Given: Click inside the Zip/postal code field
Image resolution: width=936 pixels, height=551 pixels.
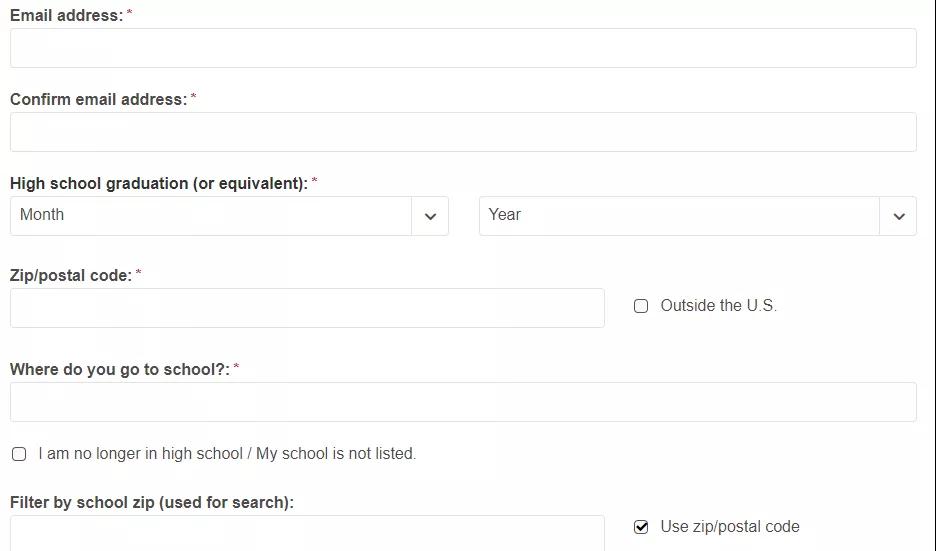Looking at the screenshot, I should (x=307, y=308).
